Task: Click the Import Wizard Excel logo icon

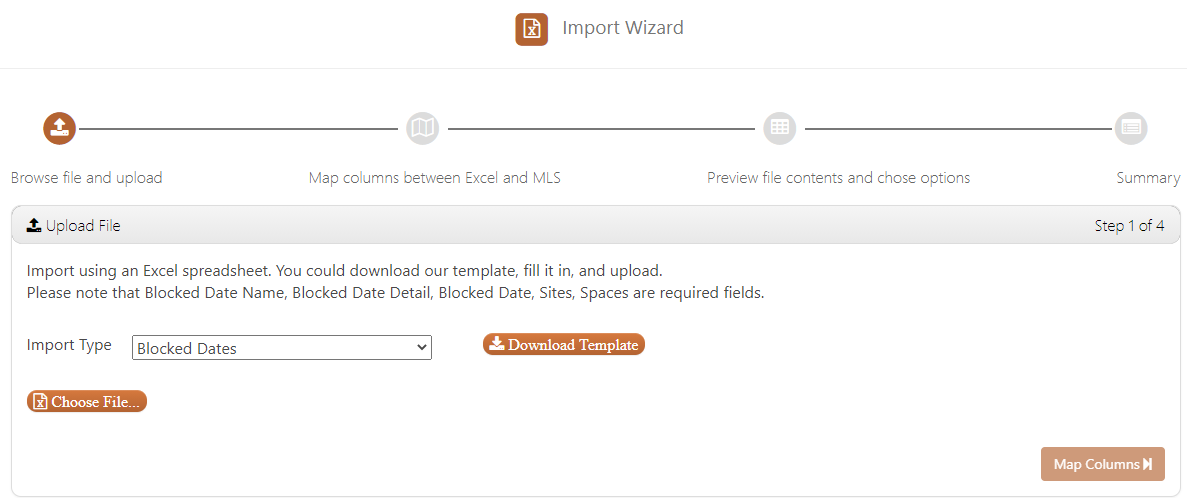Action: pos(531,29)
